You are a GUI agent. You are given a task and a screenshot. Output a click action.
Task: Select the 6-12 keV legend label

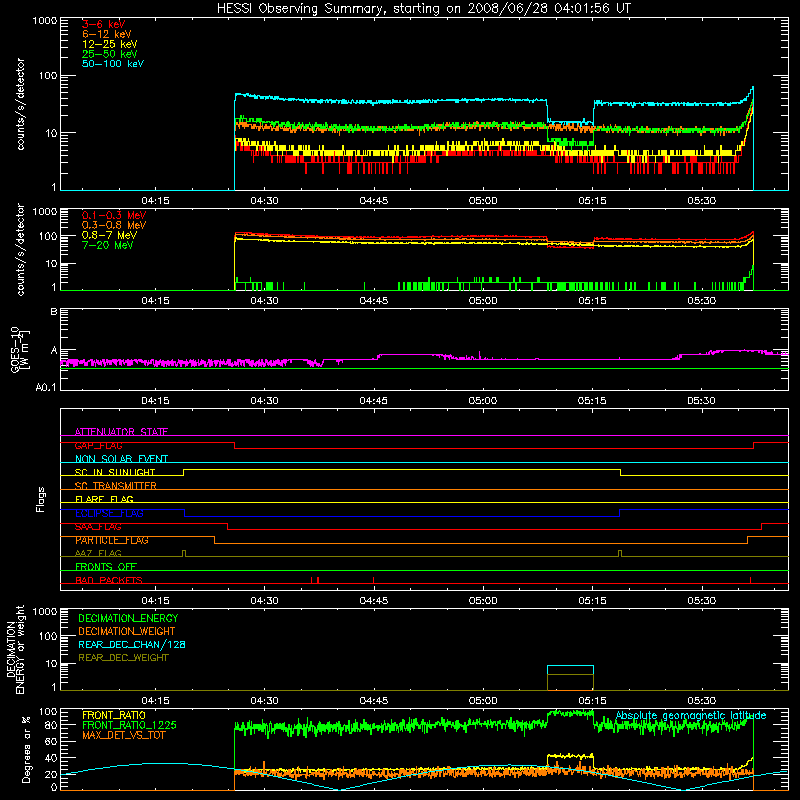click(107, 34)
